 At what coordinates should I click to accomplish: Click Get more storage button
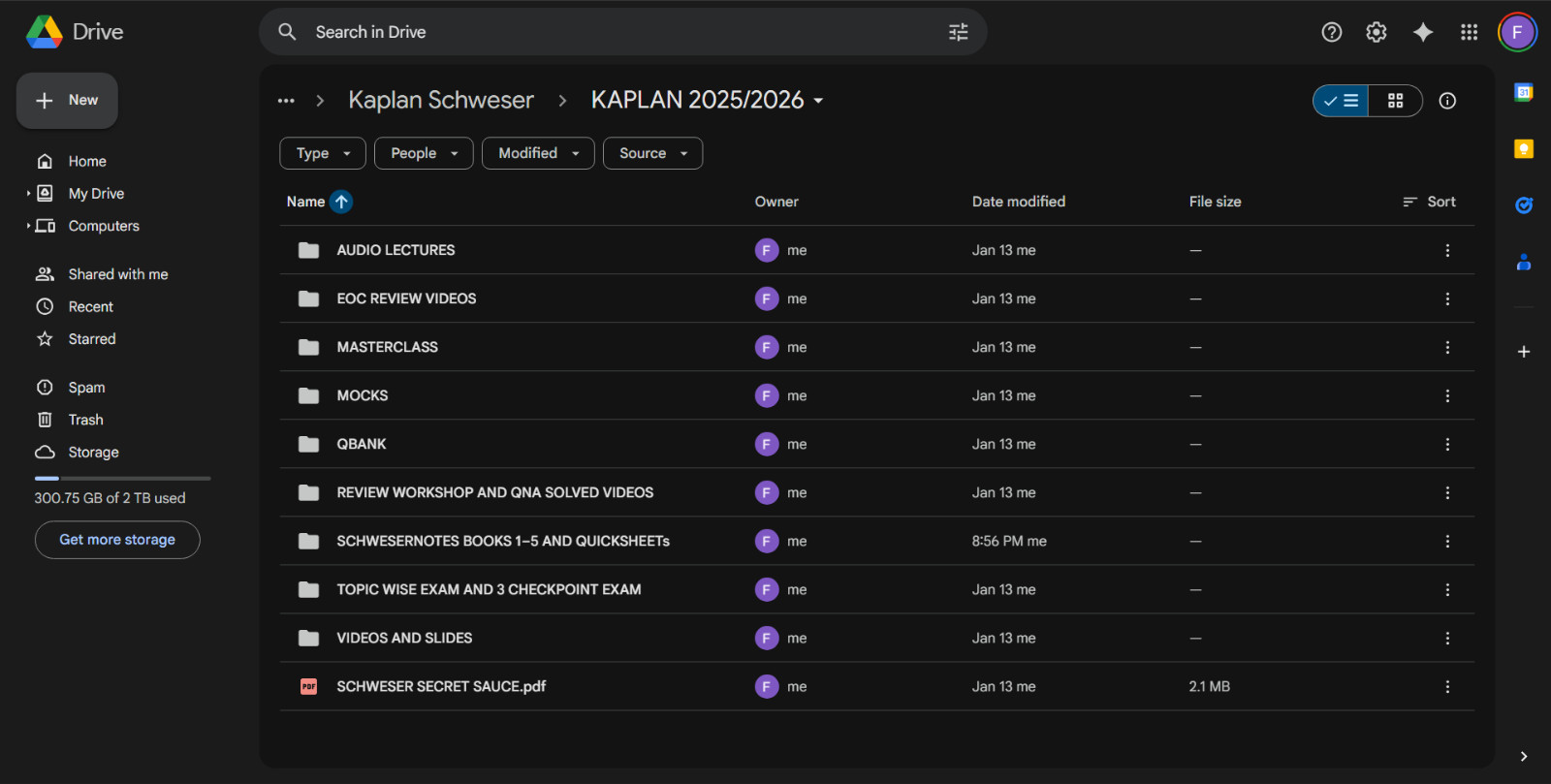coord(117,540)
